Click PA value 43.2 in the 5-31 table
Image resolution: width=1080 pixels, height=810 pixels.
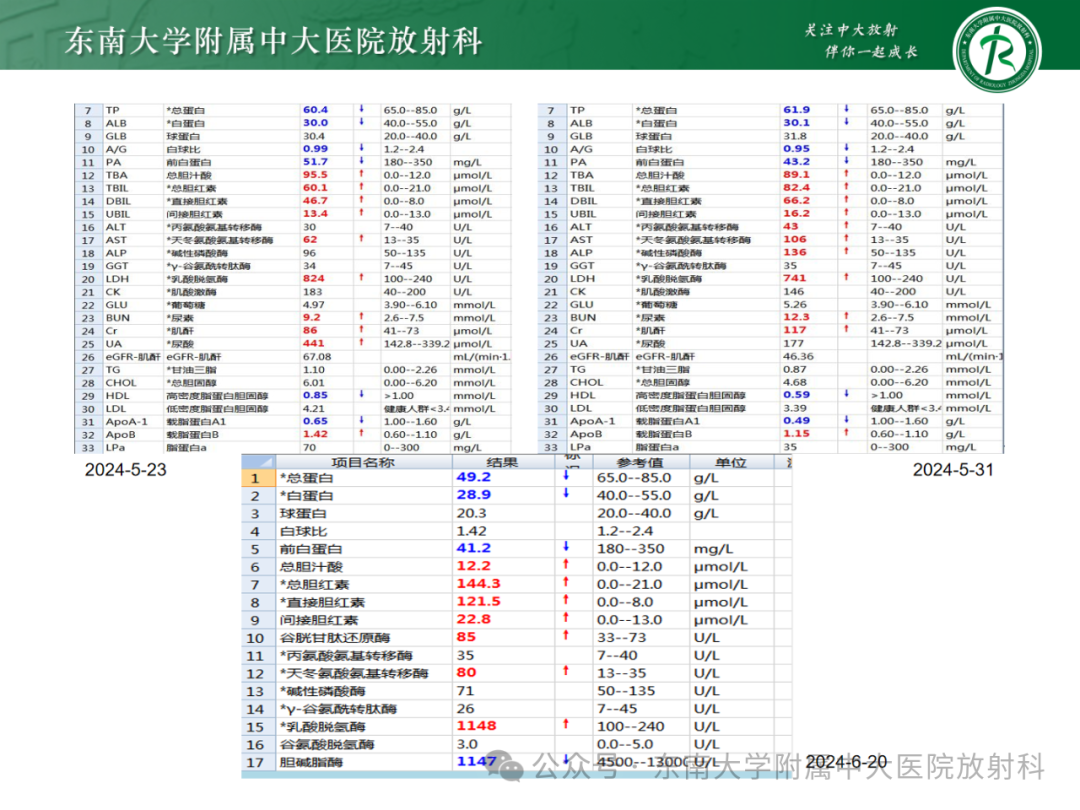(796, 162)
